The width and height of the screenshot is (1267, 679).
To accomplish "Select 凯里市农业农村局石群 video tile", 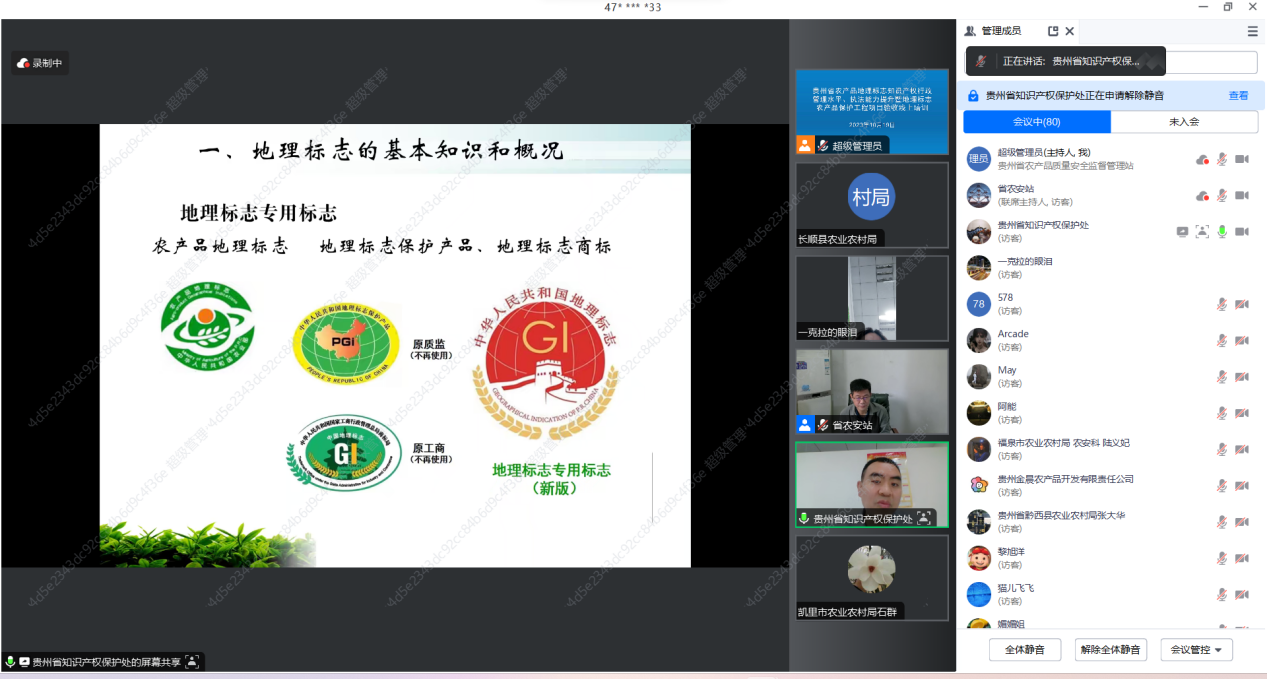I will pyautogui.click(x=872, y=578).
